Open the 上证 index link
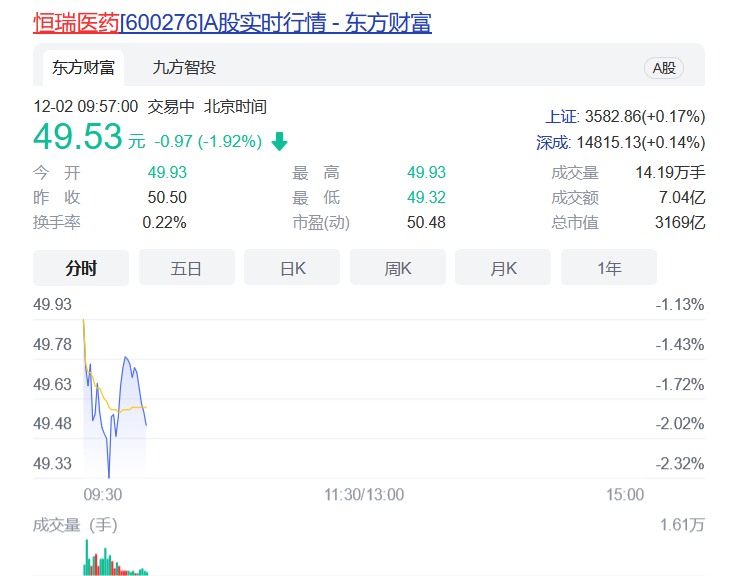This screenshot has height=576, width=745. tap(562, 116)
